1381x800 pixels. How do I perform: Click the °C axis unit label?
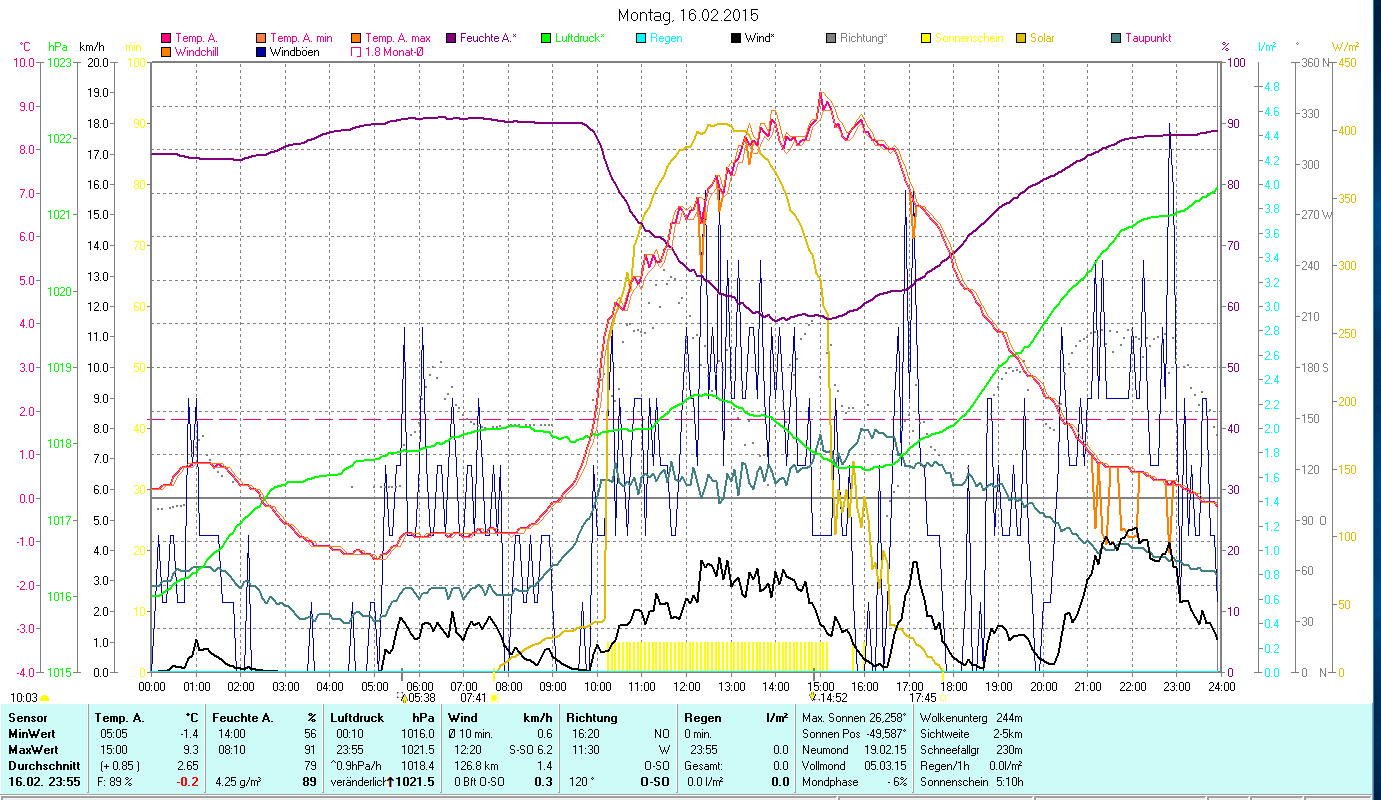[x=25, y=47]
